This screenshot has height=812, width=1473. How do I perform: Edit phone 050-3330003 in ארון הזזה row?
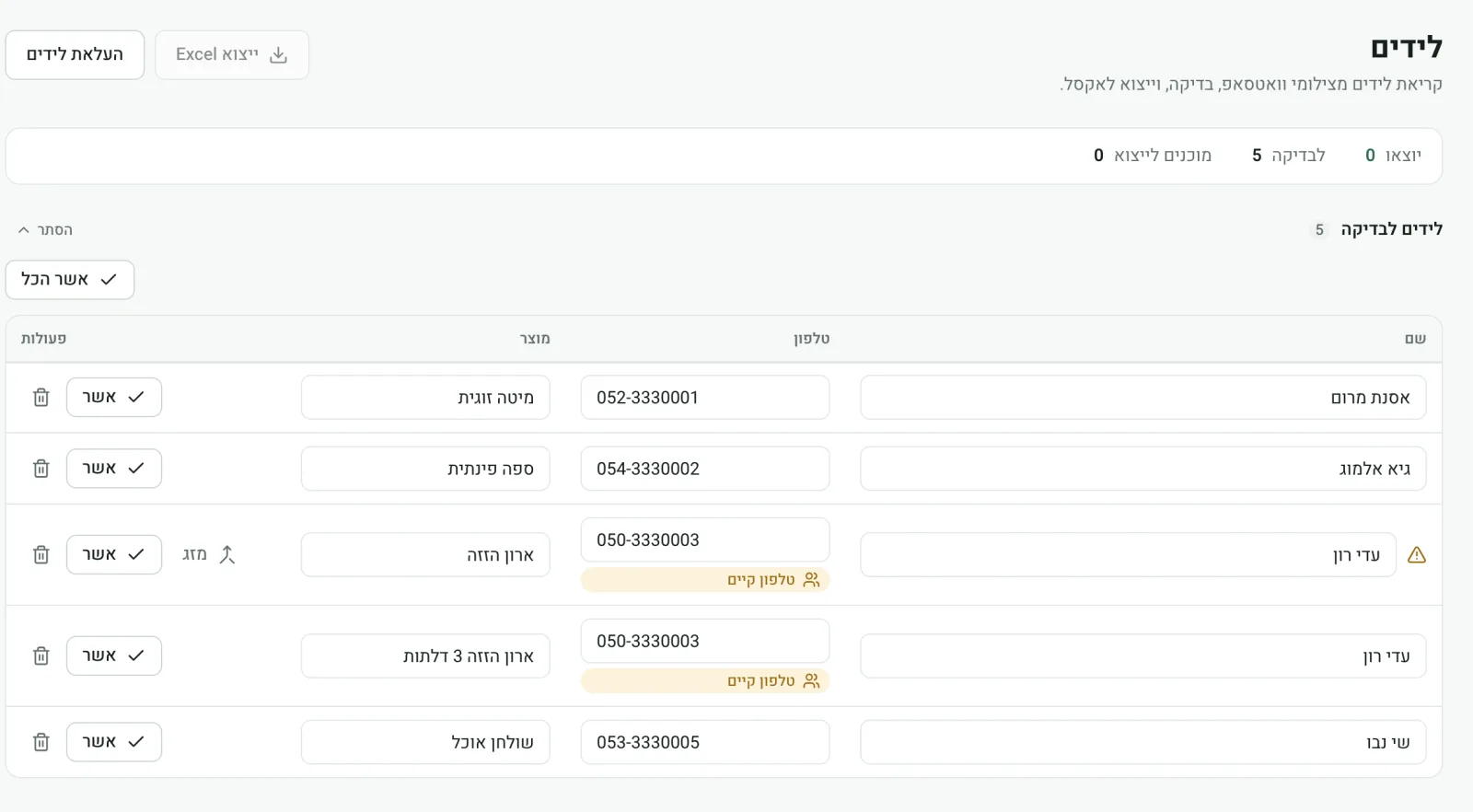[705, 540]
